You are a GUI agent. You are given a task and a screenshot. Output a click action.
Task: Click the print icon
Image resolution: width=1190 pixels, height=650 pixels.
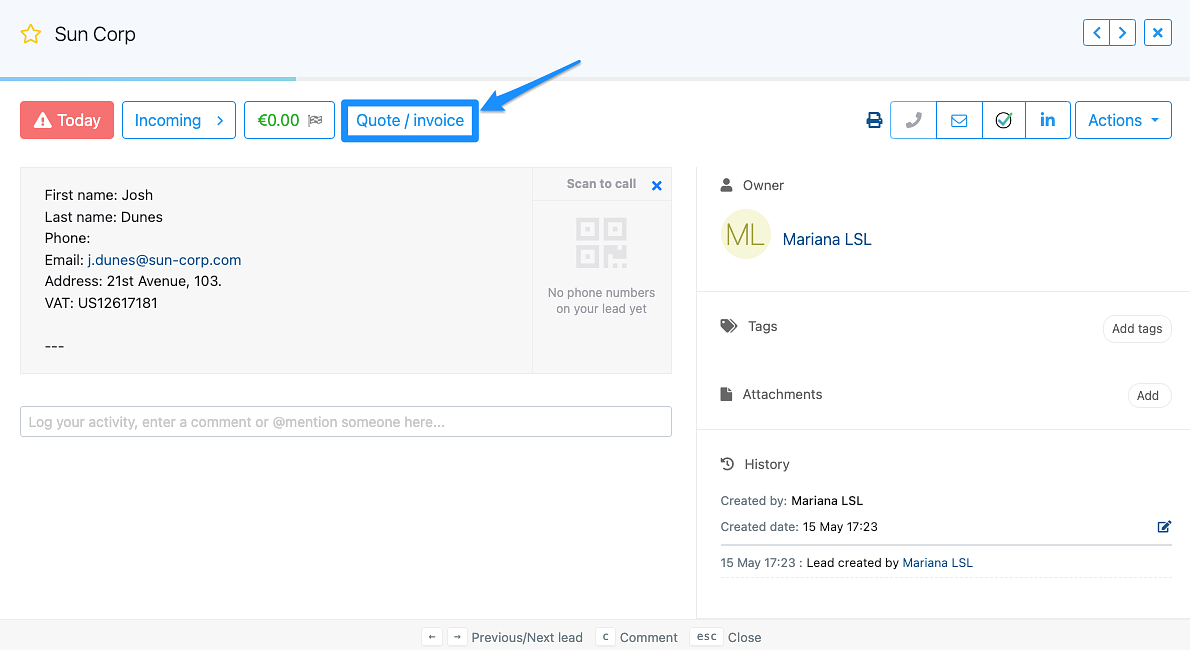click(874, 119)
